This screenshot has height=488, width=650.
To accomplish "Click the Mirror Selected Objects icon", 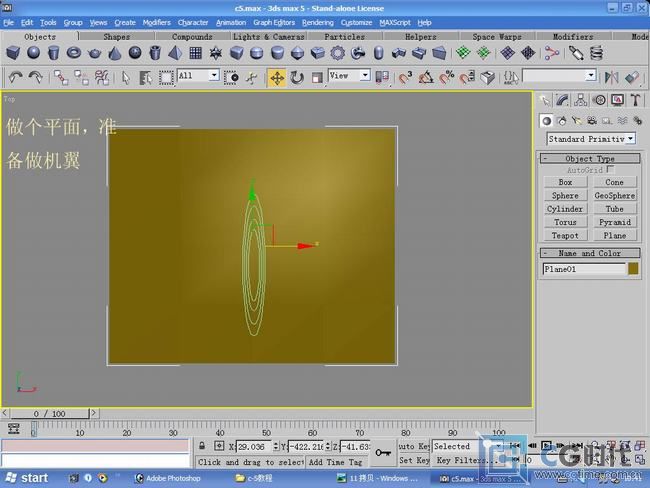I will pos(611,78).
